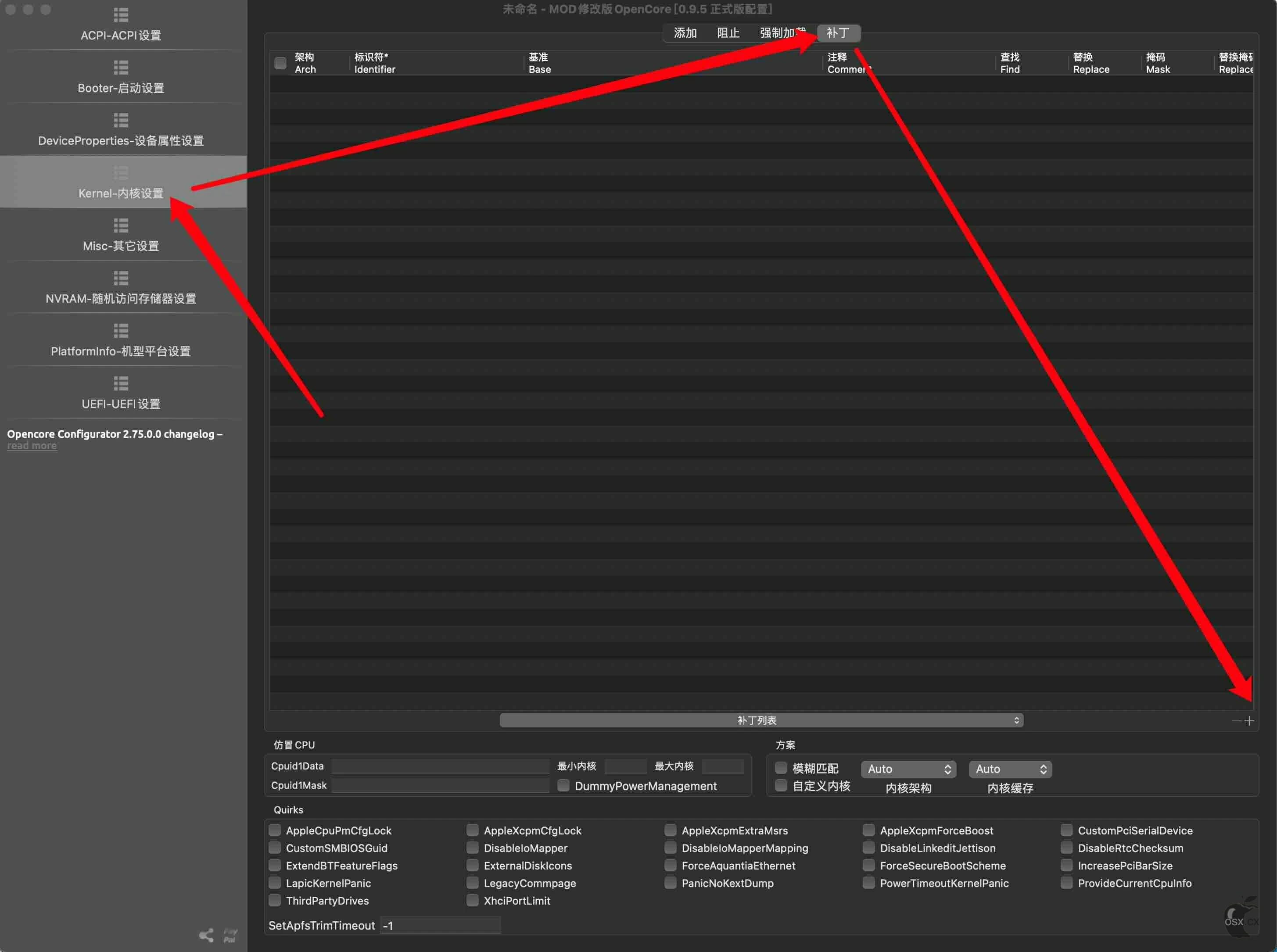Click the Cpuid1Data input field
The image size is (1277, 952).
(x=441, y=766)
